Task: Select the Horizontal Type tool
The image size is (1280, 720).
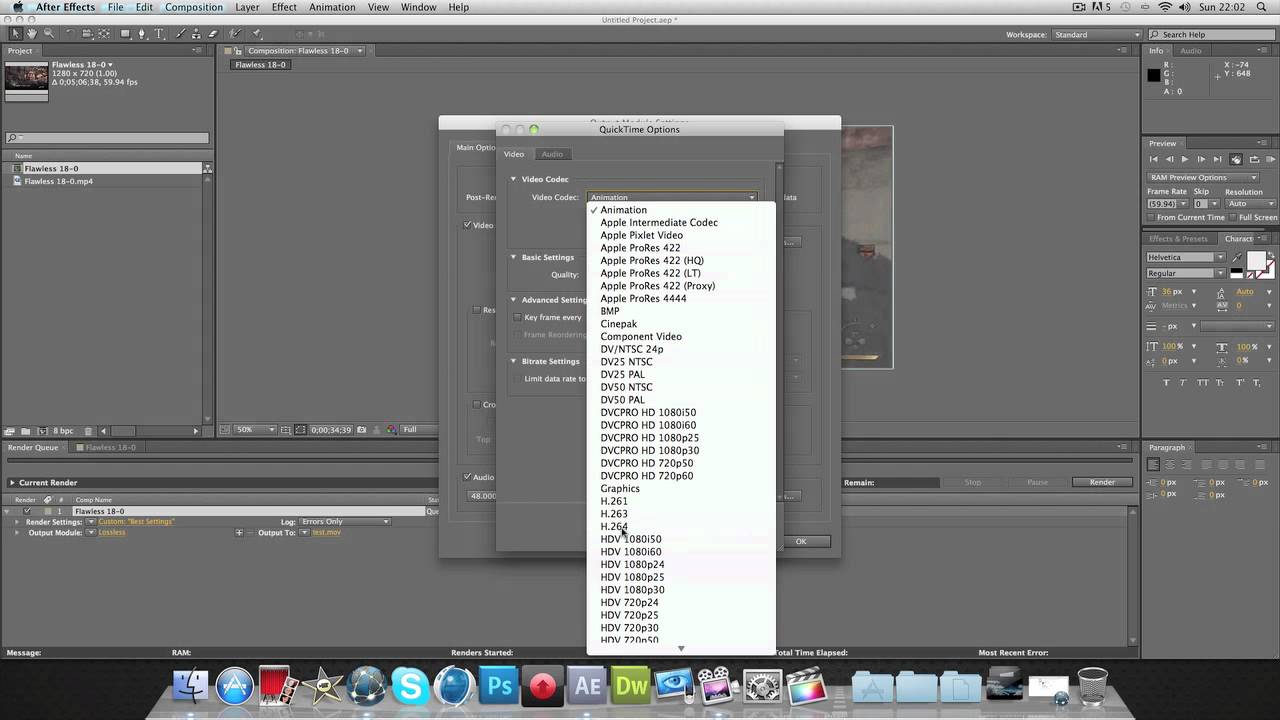Action: (x=159, y=34)
